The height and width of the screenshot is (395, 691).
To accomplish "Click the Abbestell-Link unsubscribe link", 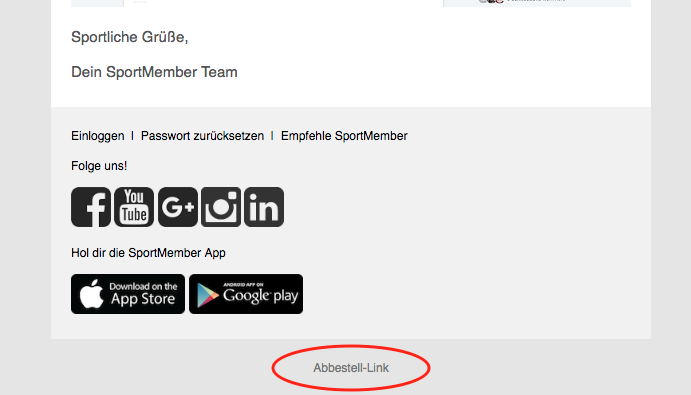I will click(351, 368).
